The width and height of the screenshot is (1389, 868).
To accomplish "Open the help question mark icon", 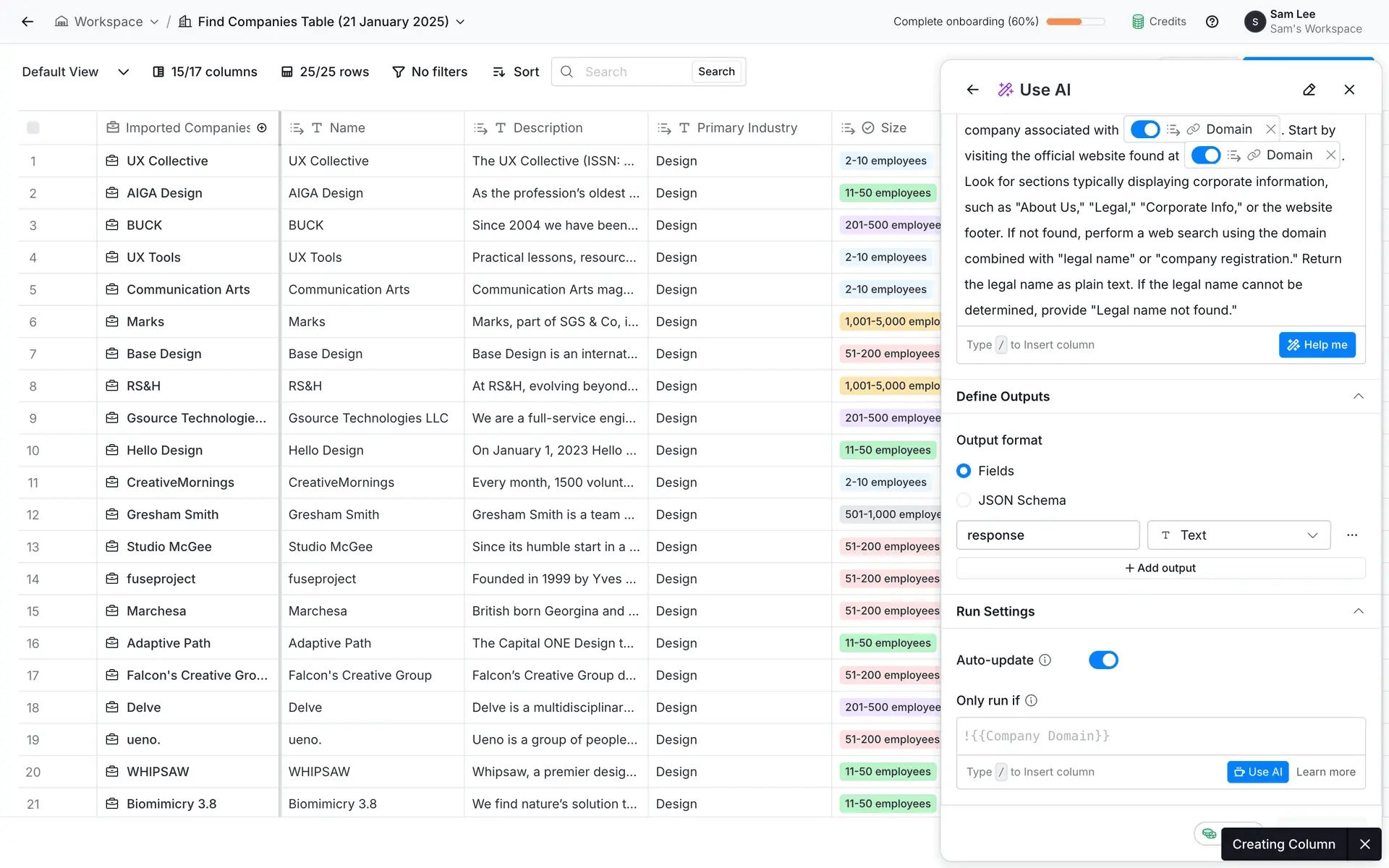I will 1212,22.
